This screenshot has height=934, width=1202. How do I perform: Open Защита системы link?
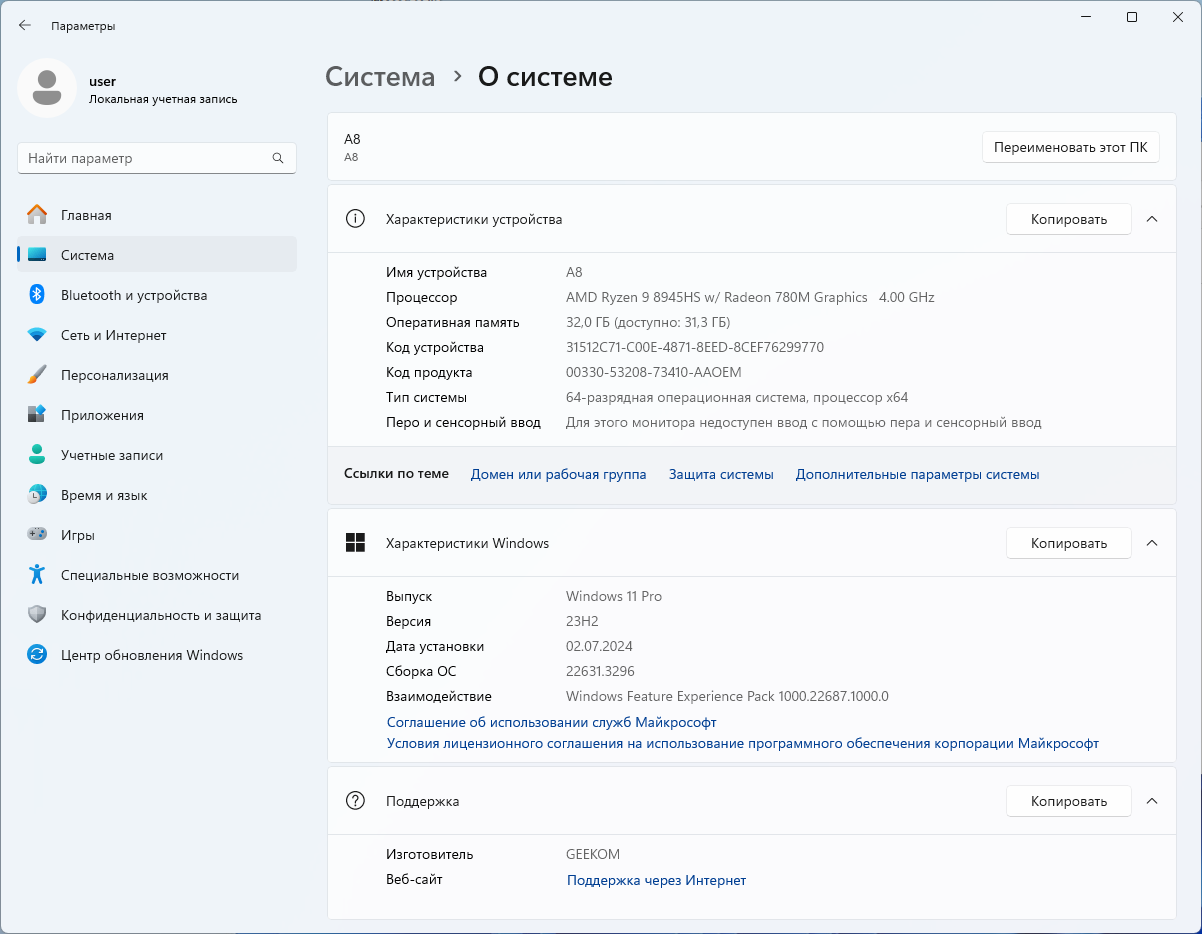721,474
